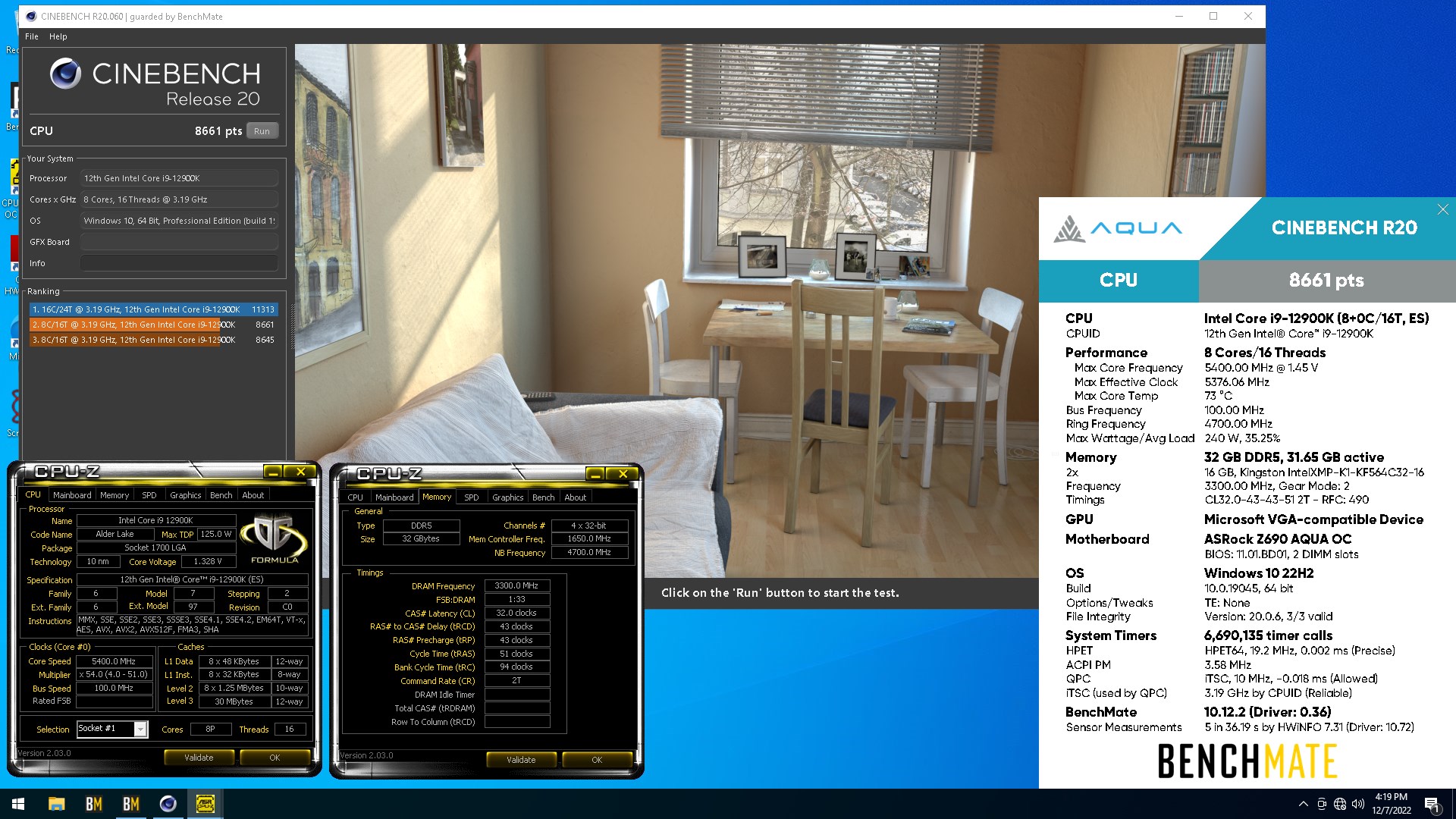Open Graphics tab in right CPU-Z window
1456x819 pixels.
pyautogui.click(x=508, y=497)
